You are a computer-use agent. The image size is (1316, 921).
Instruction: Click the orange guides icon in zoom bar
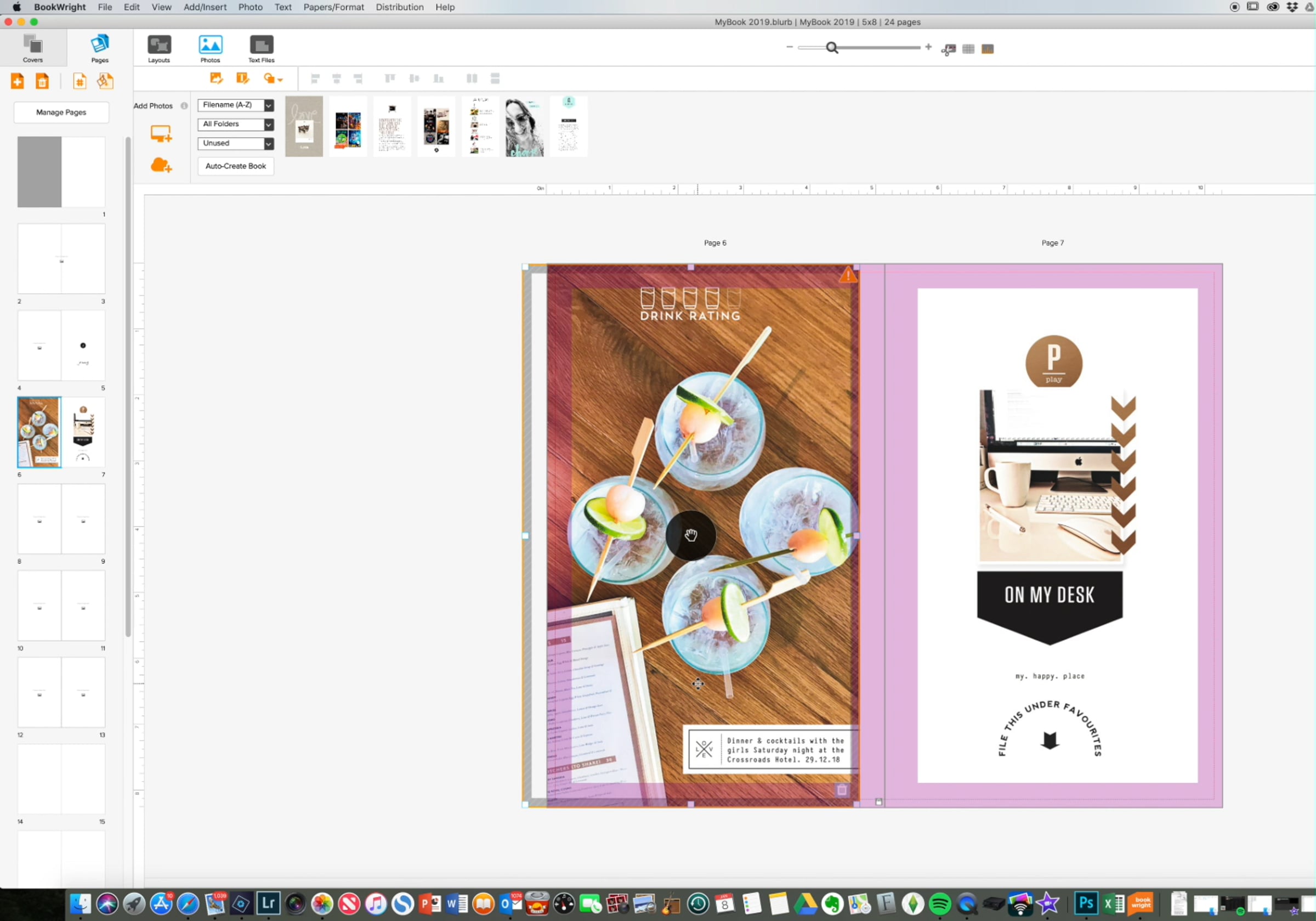tap(988, 49)
